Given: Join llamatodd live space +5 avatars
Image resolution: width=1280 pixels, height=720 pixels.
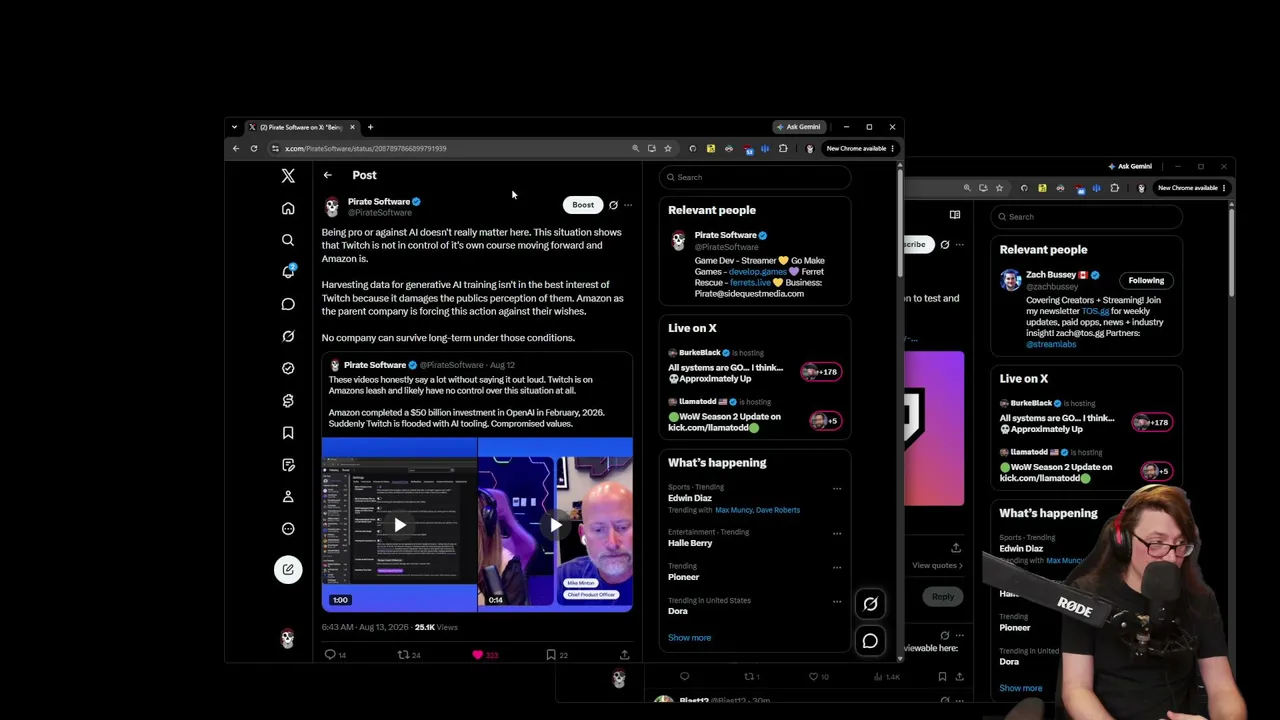Looking at the screenshot, I should pos(825,421).
